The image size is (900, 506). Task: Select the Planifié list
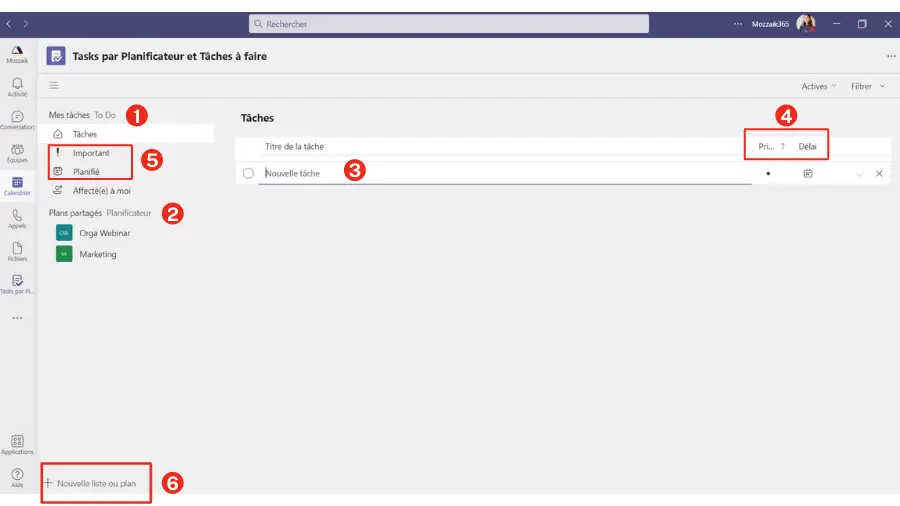pos(86,172)
